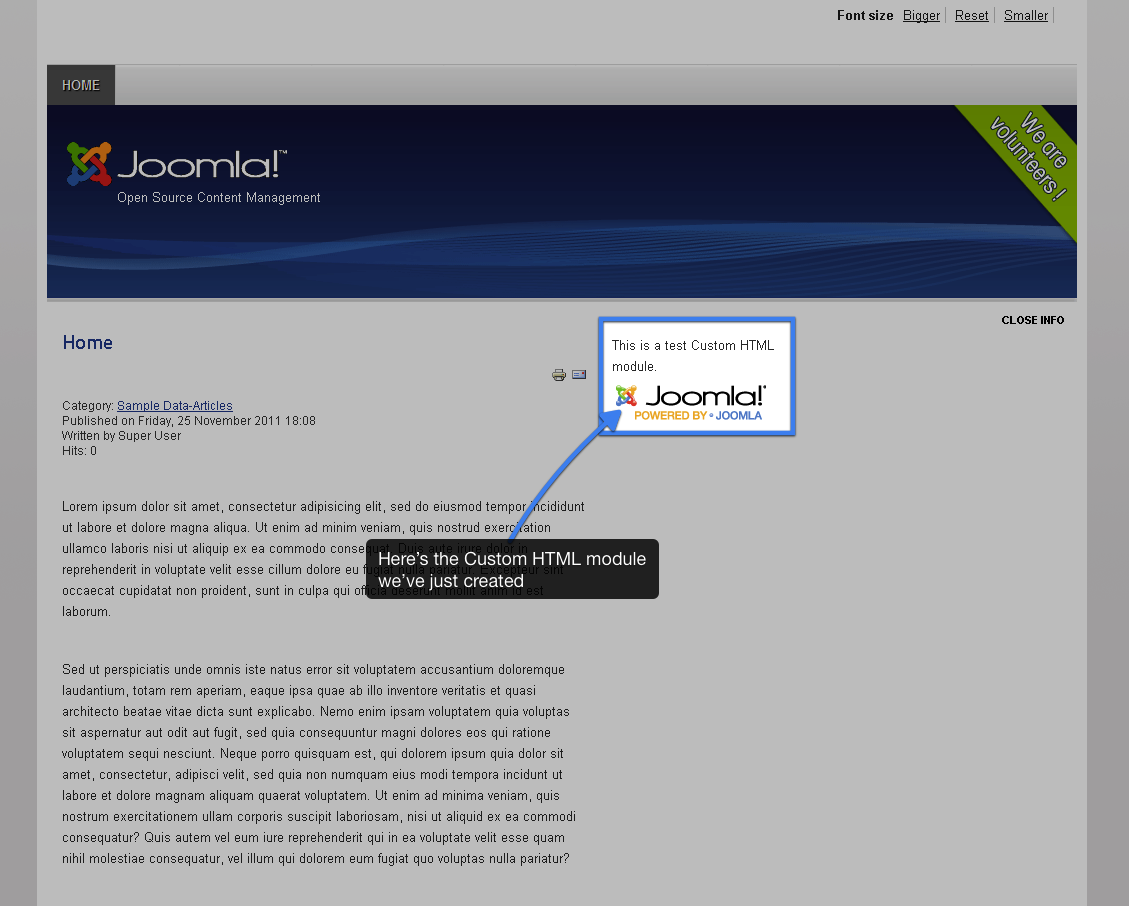Click the Home article heading
Viewport: 1129px width, 906px height.
[x=87, y=342]
